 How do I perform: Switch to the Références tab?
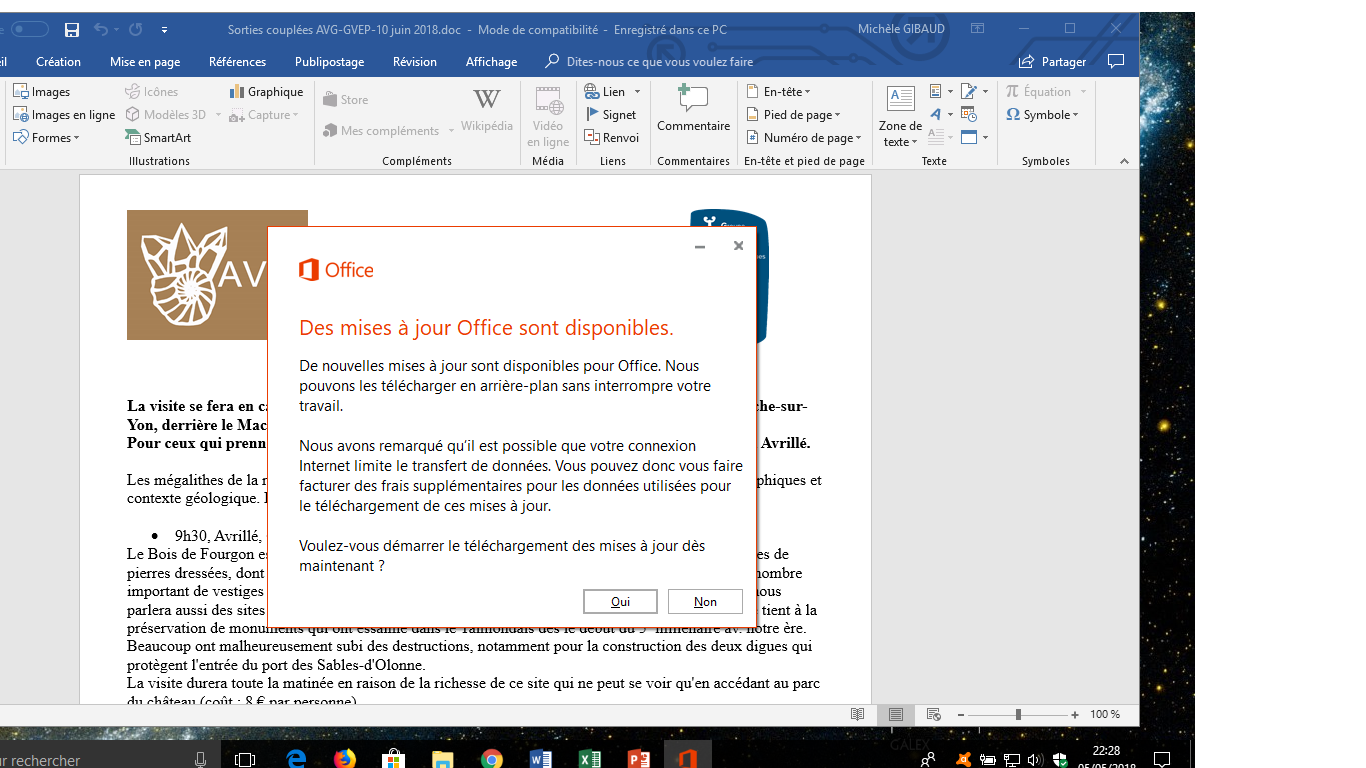(x=237, y=62)
